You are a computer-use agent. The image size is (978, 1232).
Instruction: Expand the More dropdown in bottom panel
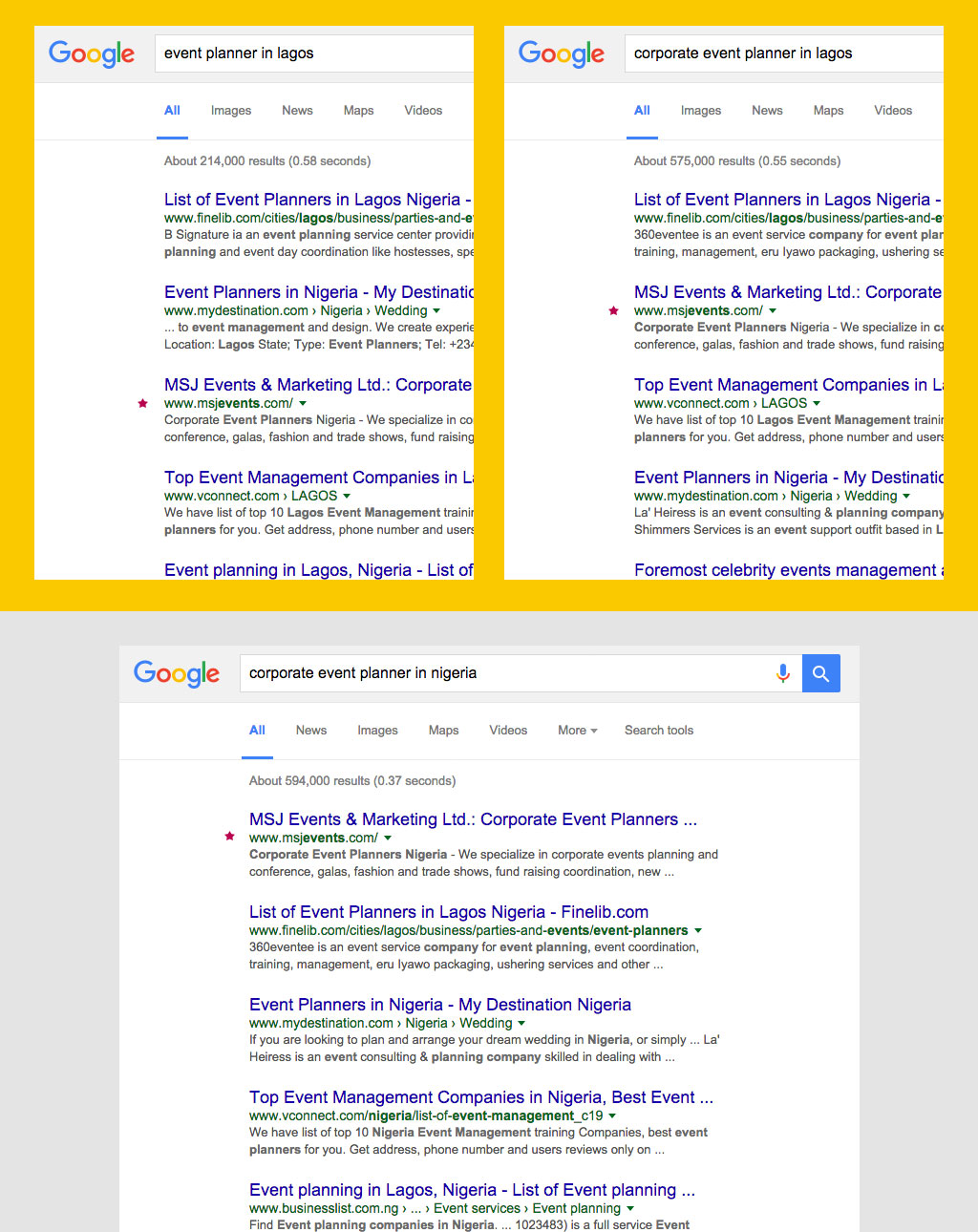click(x=578, y=731)
